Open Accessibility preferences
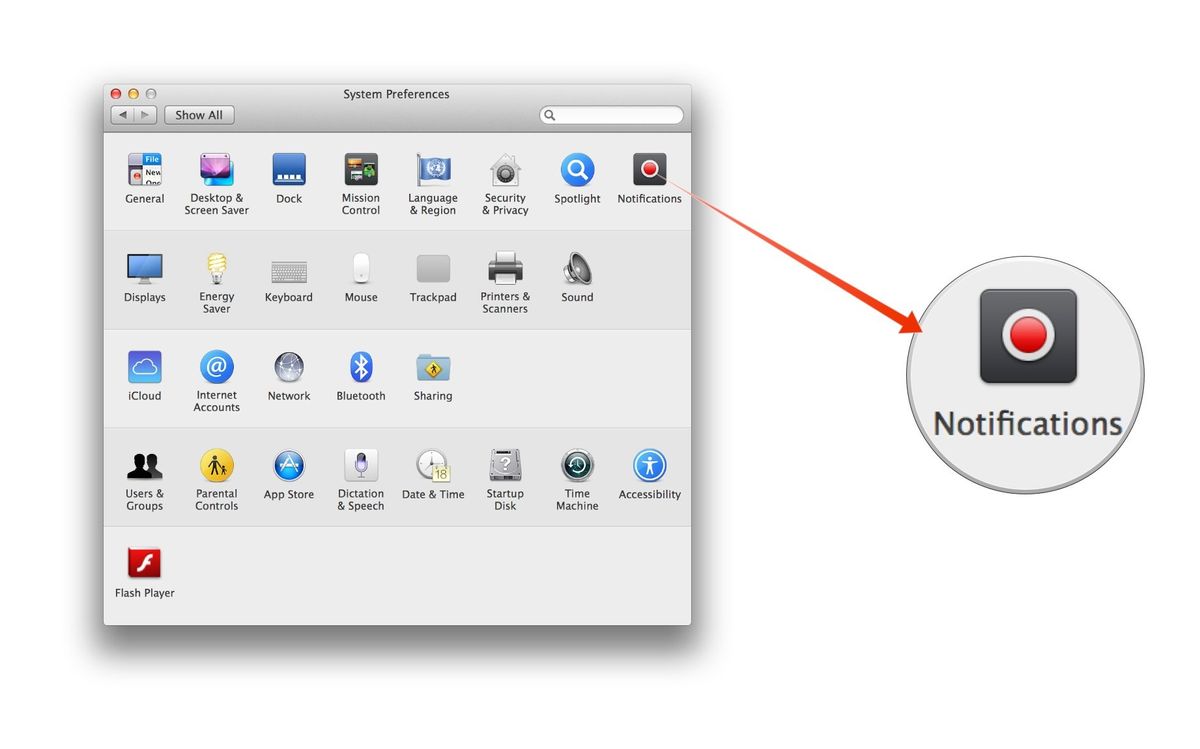The height and width of the screenshot is (749, 1200). 649,464
